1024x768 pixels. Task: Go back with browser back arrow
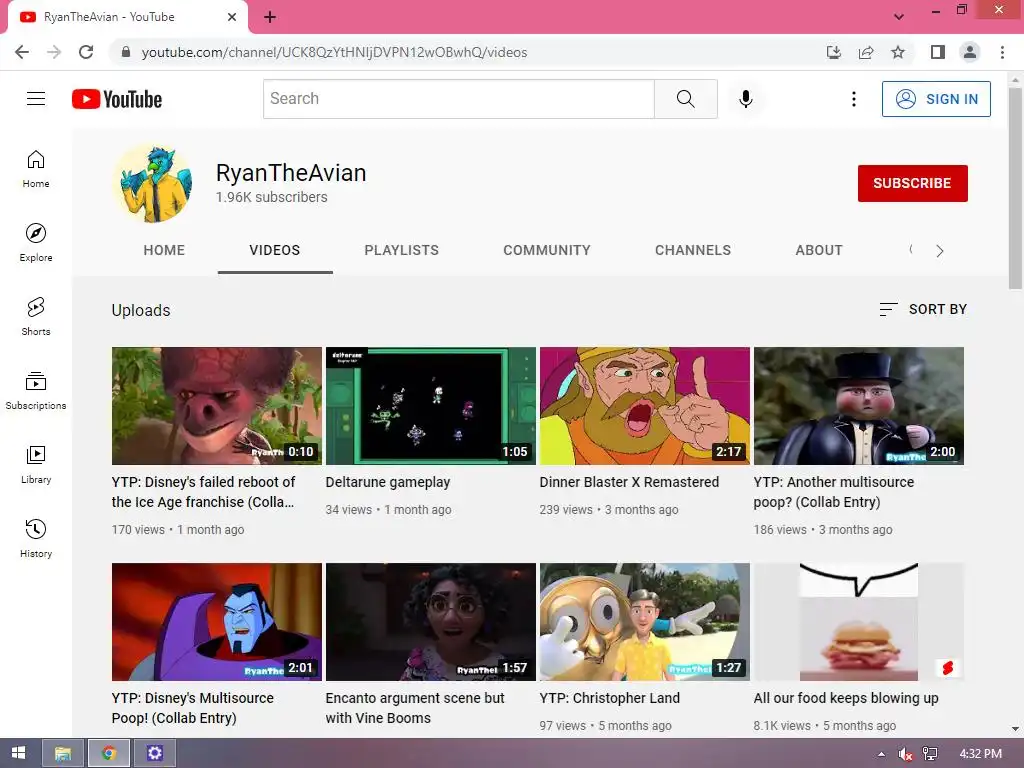22,52
